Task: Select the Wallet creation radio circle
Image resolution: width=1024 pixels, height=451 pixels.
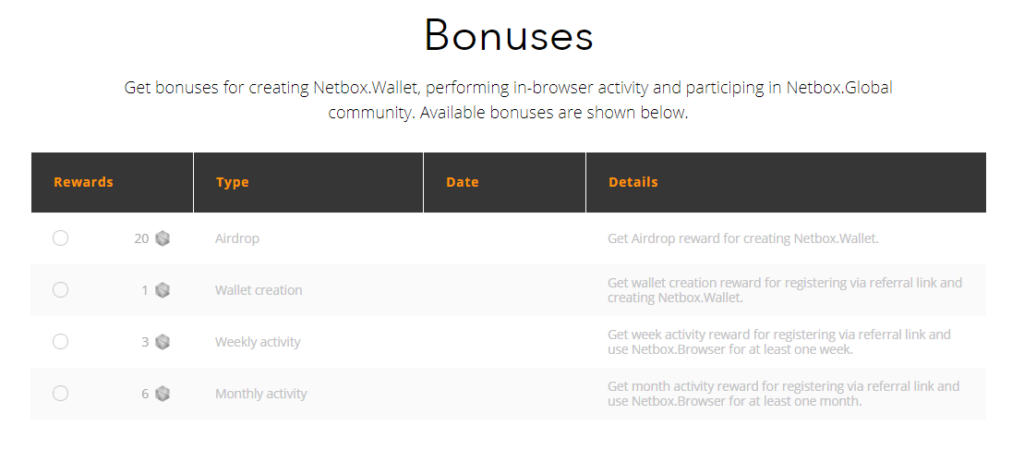Action: 60,290
